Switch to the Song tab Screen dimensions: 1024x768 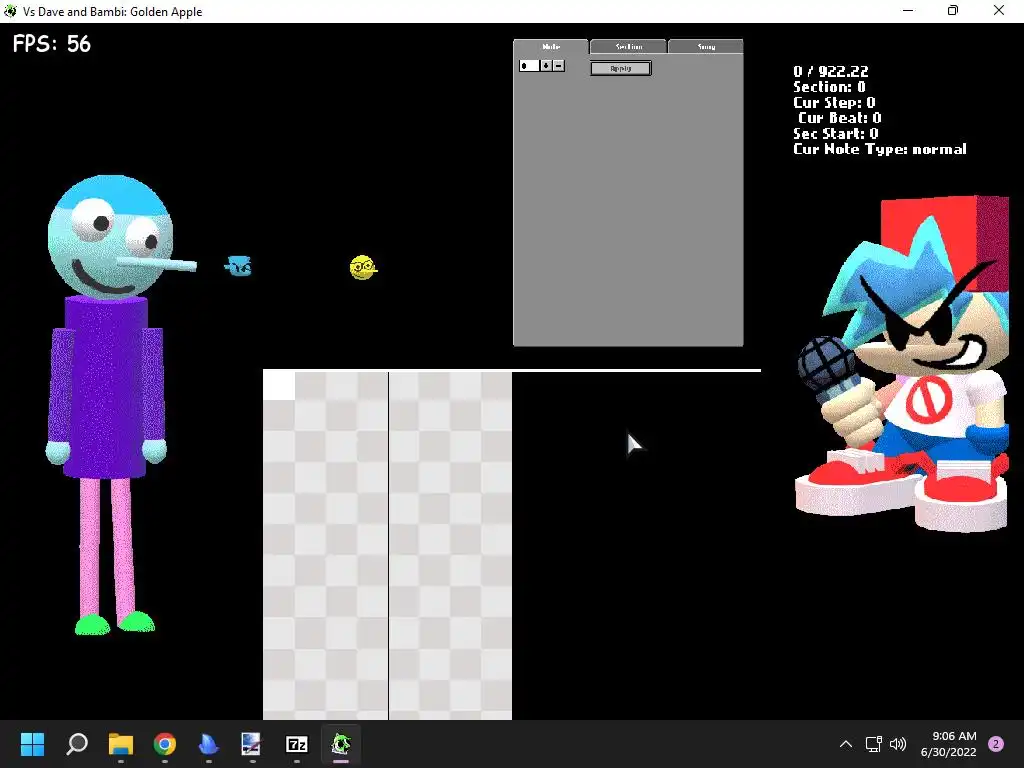pos(706,46)
